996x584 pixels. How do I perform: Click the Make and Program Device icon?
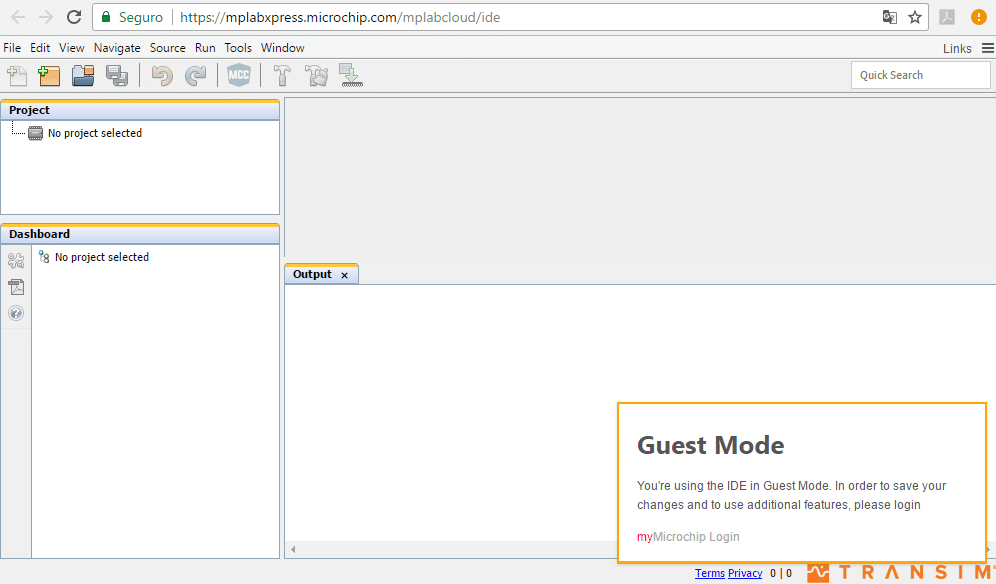tap(350, 75)
